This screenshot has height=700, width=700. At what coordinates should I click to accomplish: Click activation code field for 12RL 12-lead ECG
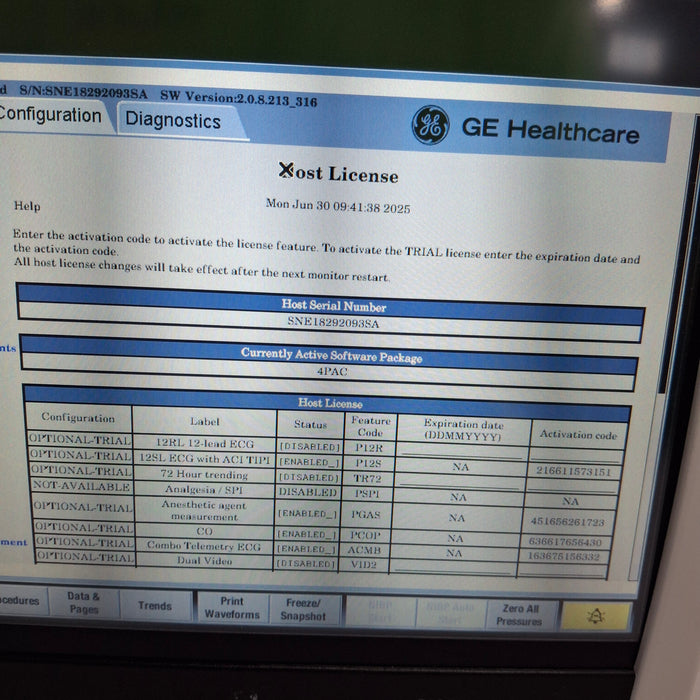click(x=575, y=454)
